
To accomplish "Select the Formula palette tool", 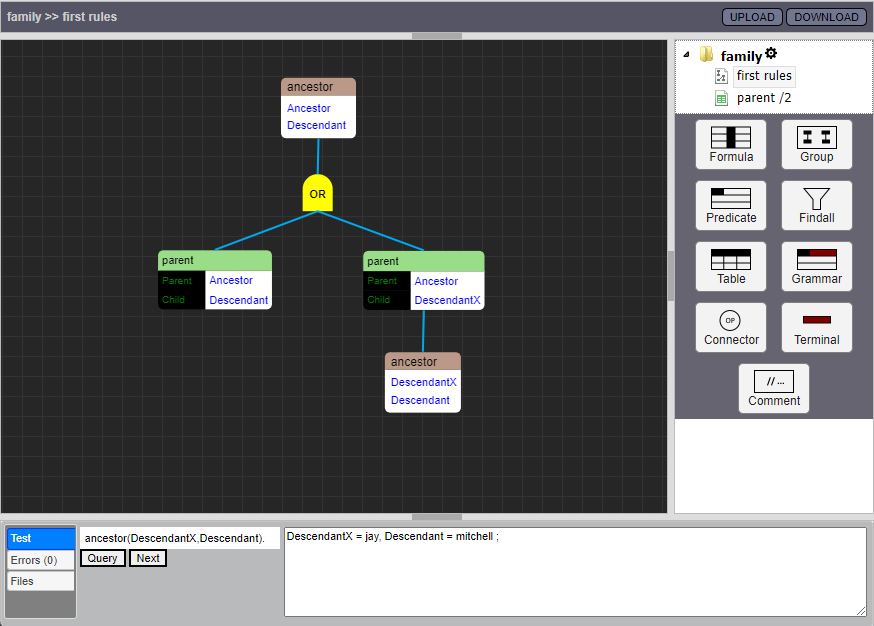I will click(730, 144).
